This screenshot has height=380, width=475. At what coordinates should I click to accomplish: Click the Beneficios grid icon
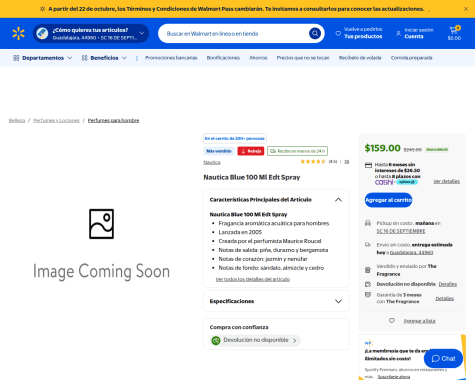click(x=85, y=58)
